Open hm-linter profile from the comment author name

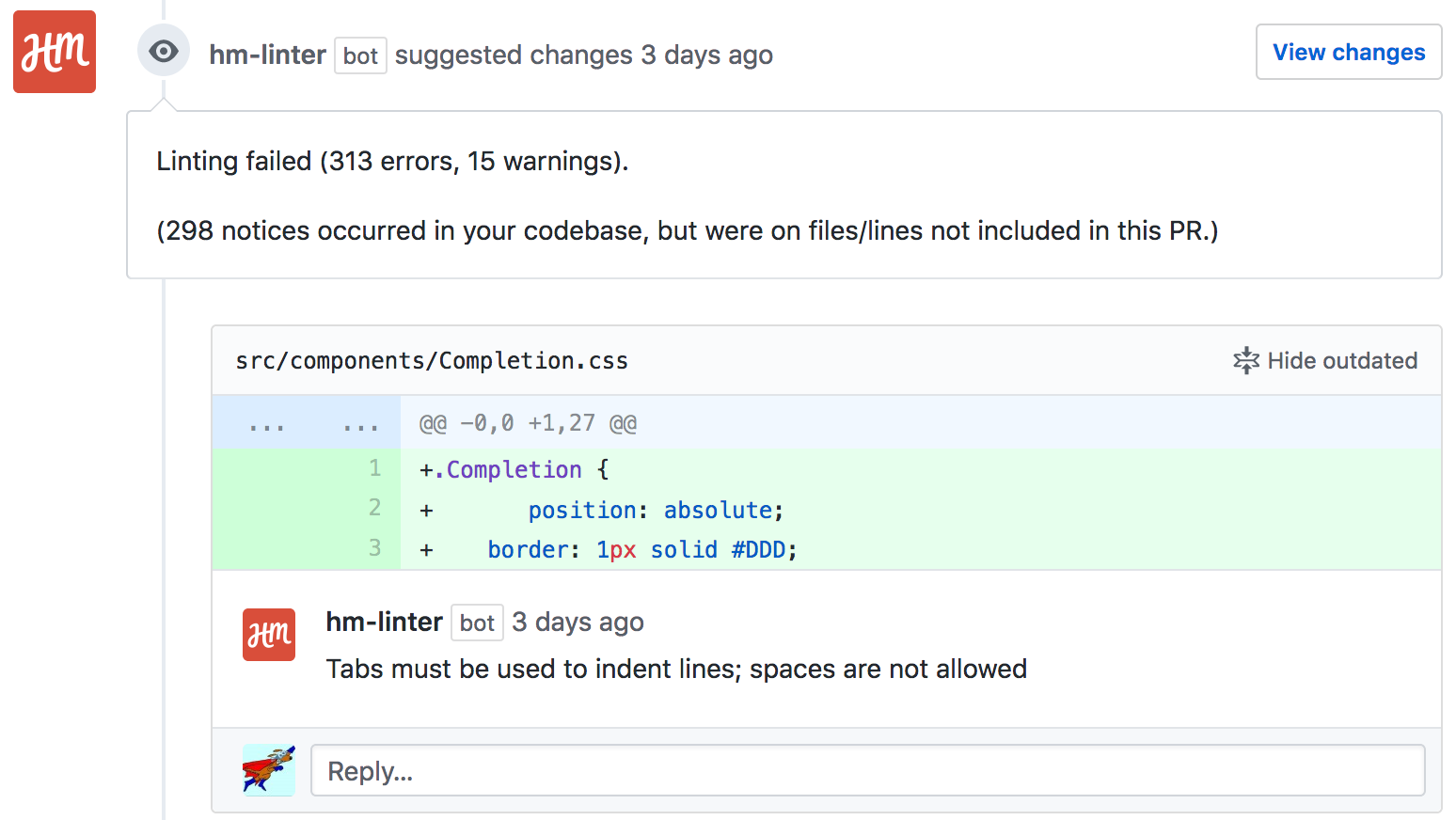point(384,622)
